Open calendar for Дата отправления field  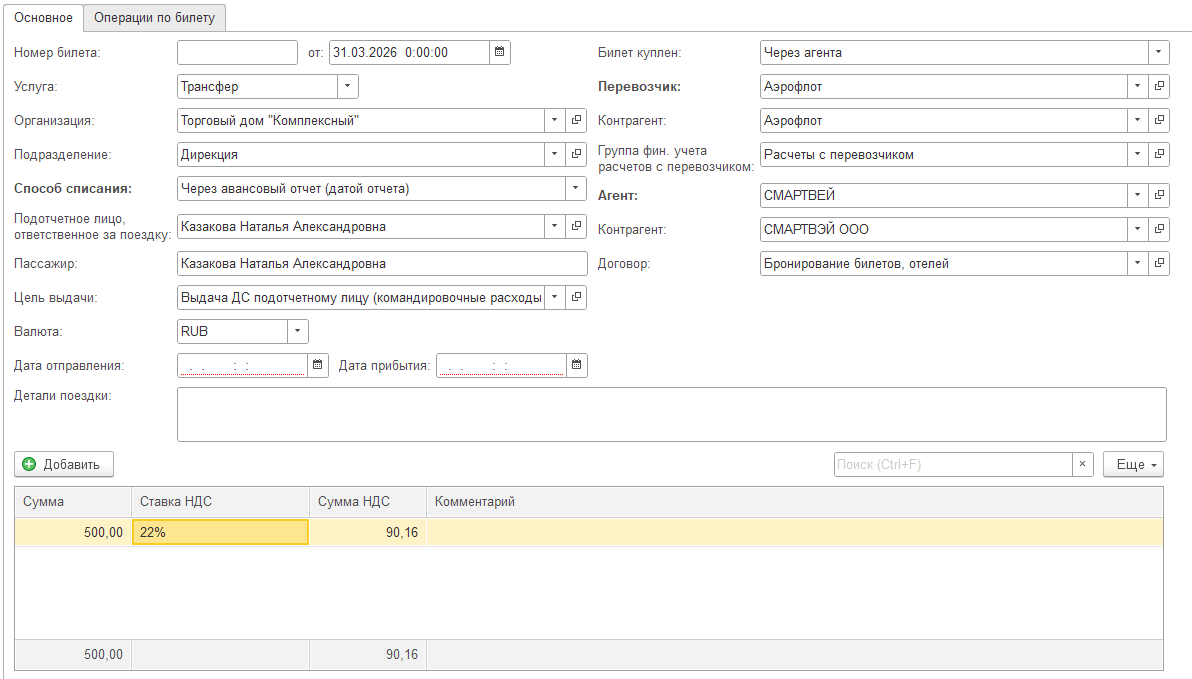point(318,366)
